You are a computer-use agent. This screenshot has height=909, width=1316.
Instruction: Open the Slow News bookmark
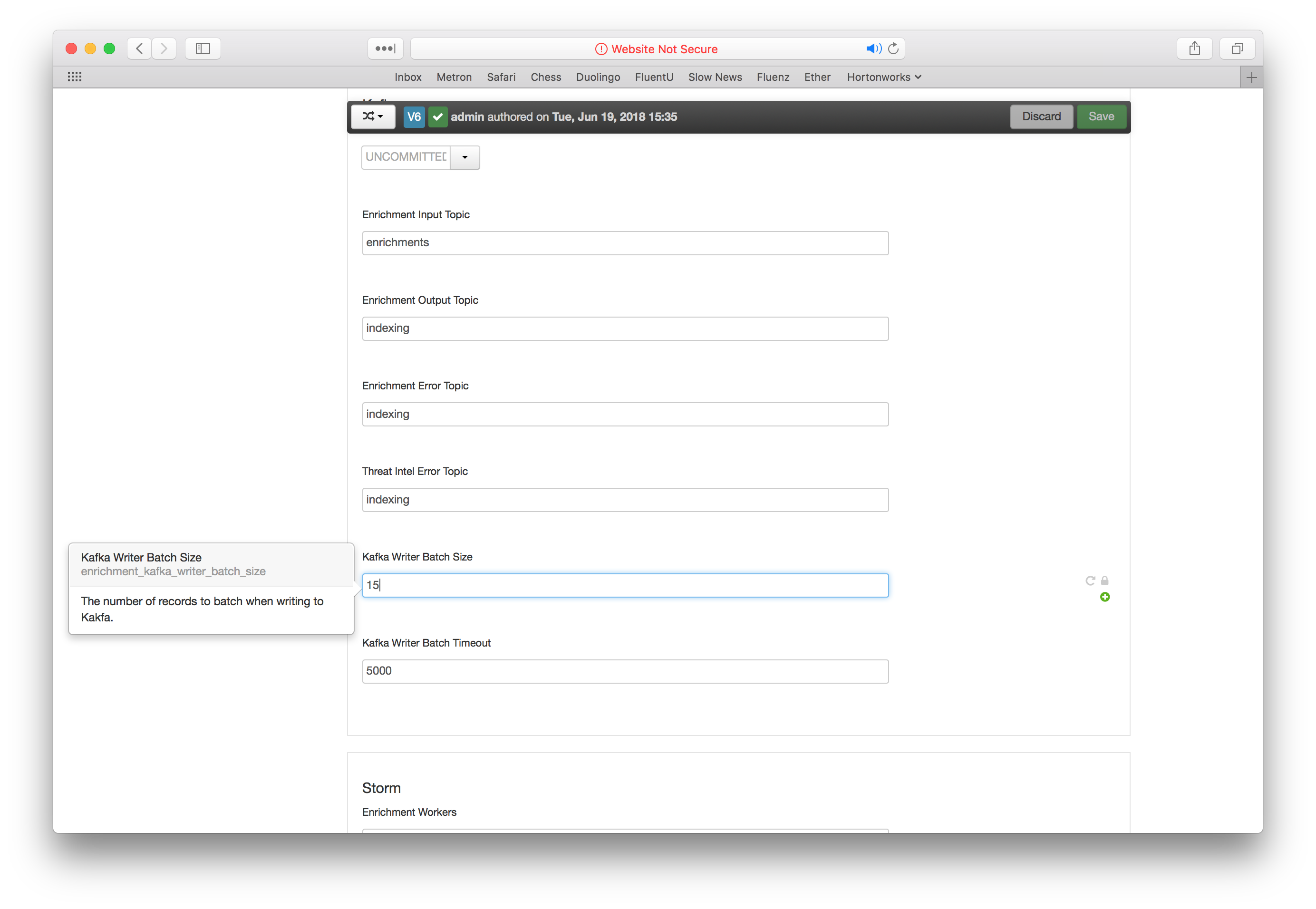(715, 77)
